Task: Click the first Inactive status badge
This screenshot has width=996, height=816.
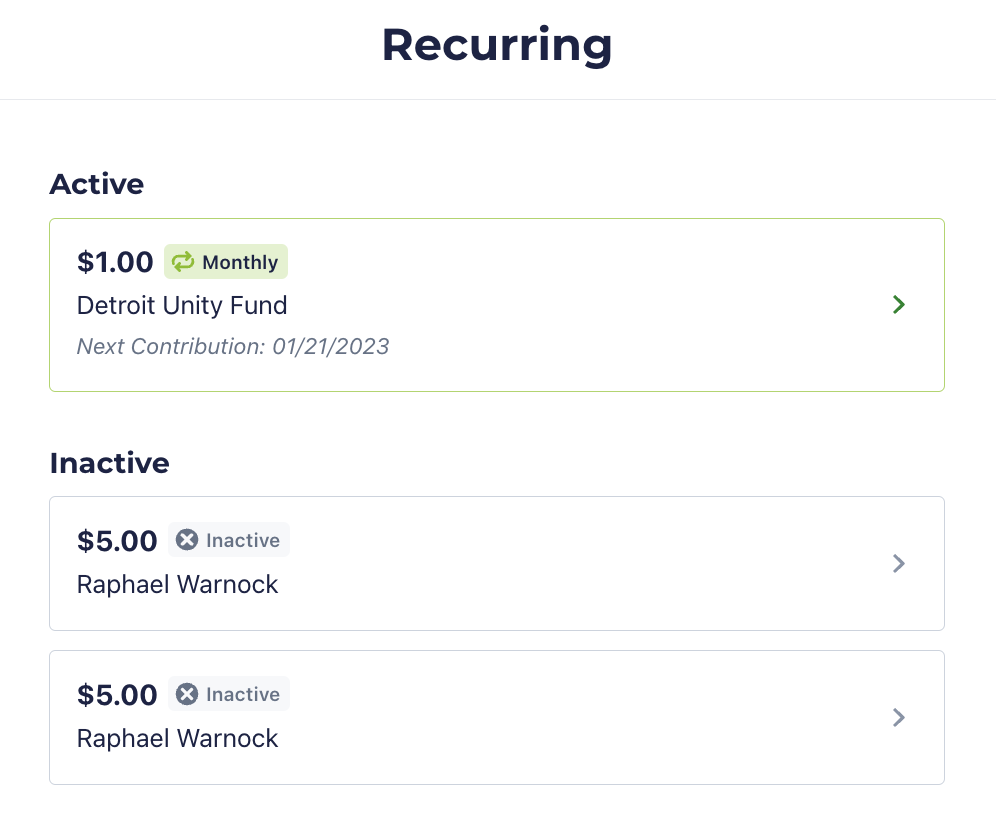Action: pos(229,540)
